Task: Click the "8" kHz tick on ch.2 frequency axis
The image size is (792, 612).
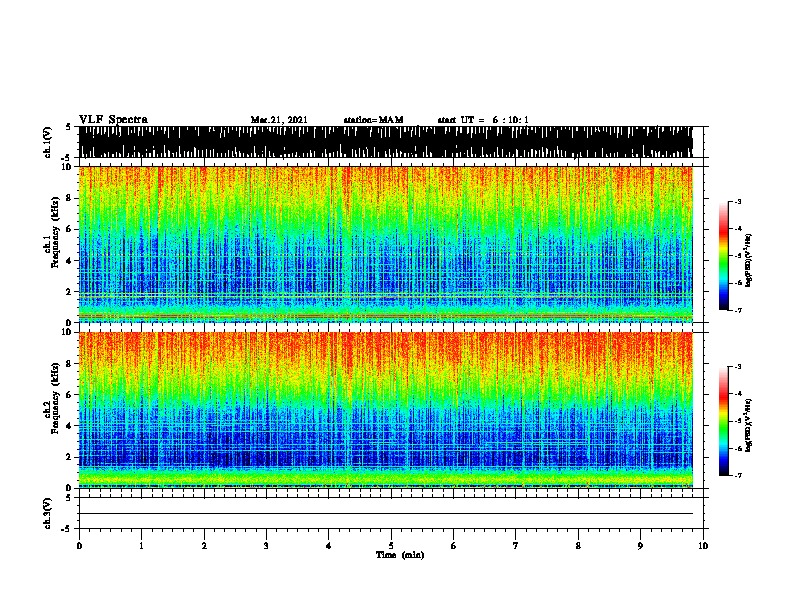Action: [x=70, y=364]
